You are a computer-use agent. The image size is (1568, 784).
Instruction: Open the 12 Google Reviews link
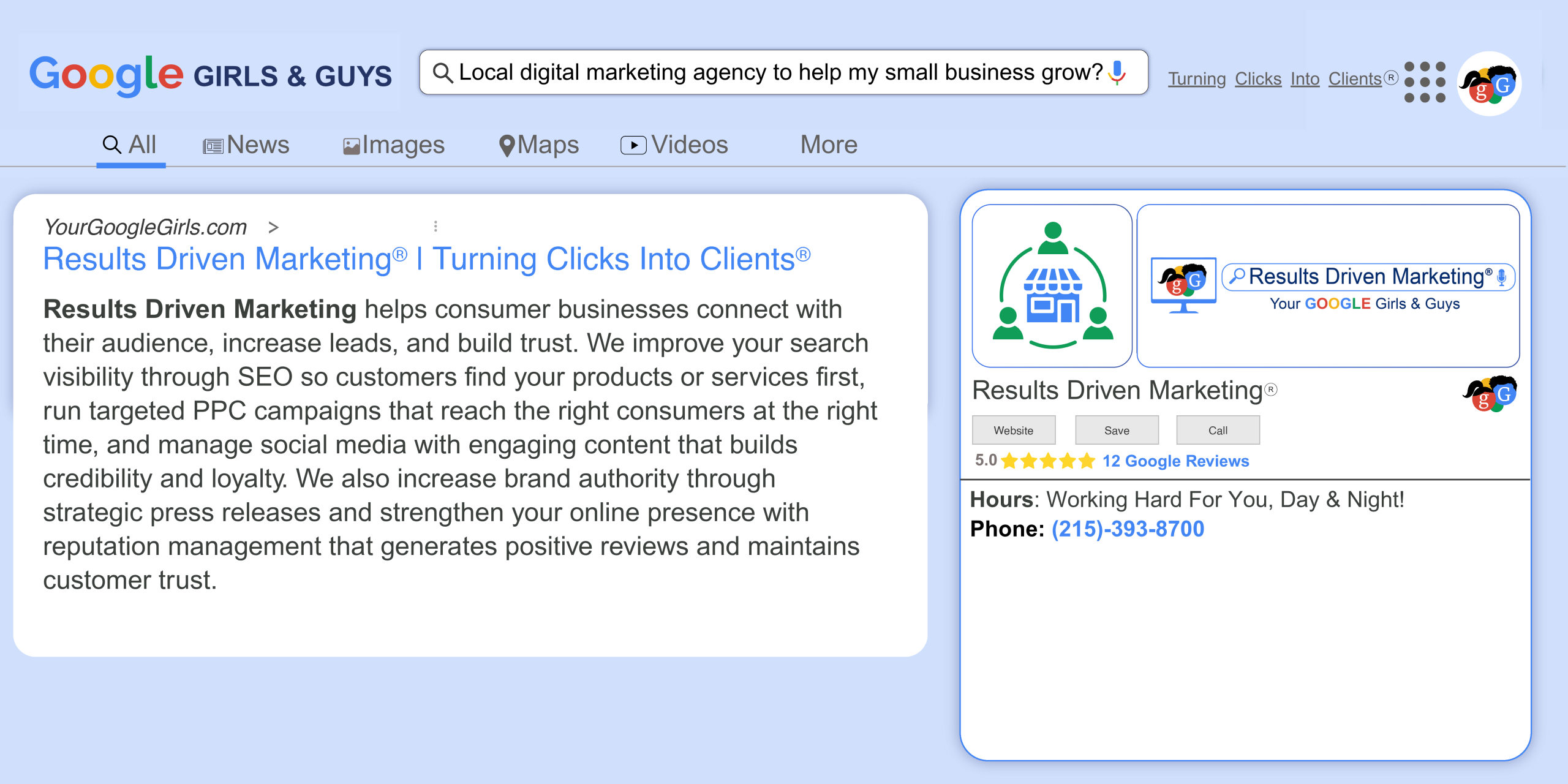(1175, 461)
